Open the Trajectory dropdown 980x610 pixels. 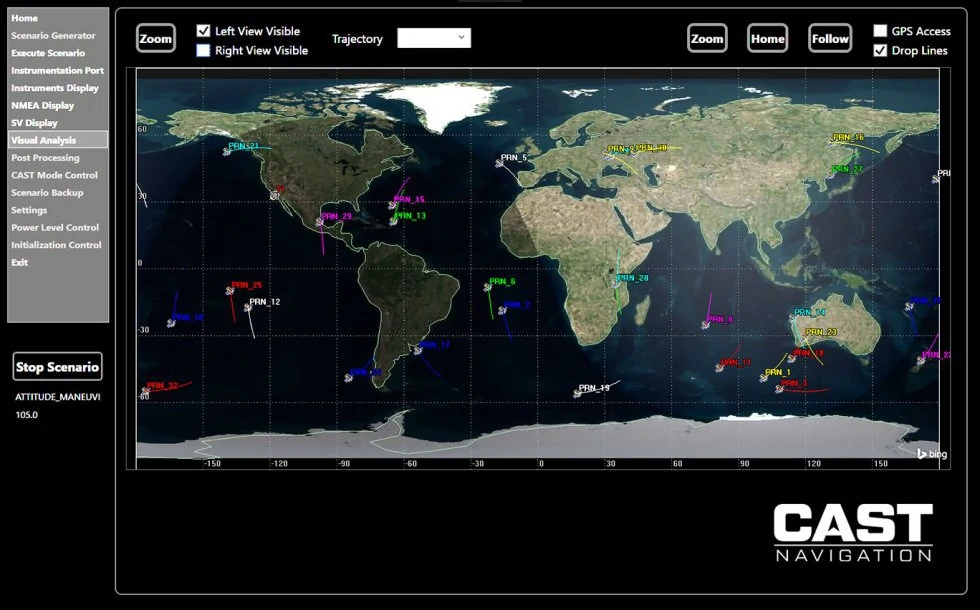[x=434, y=38]
